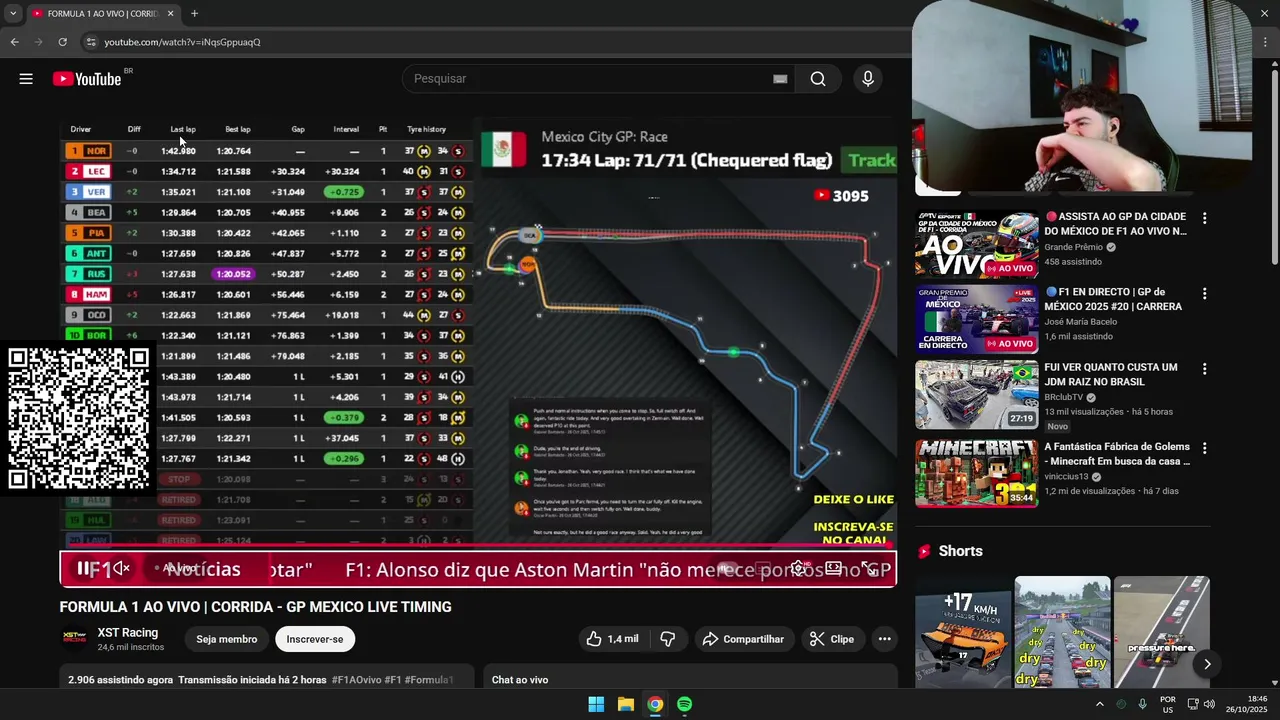Create a clip with Clipe button
Image resolution: width=1280 pixels, height=720 pixels.
(x=832, y=639)
